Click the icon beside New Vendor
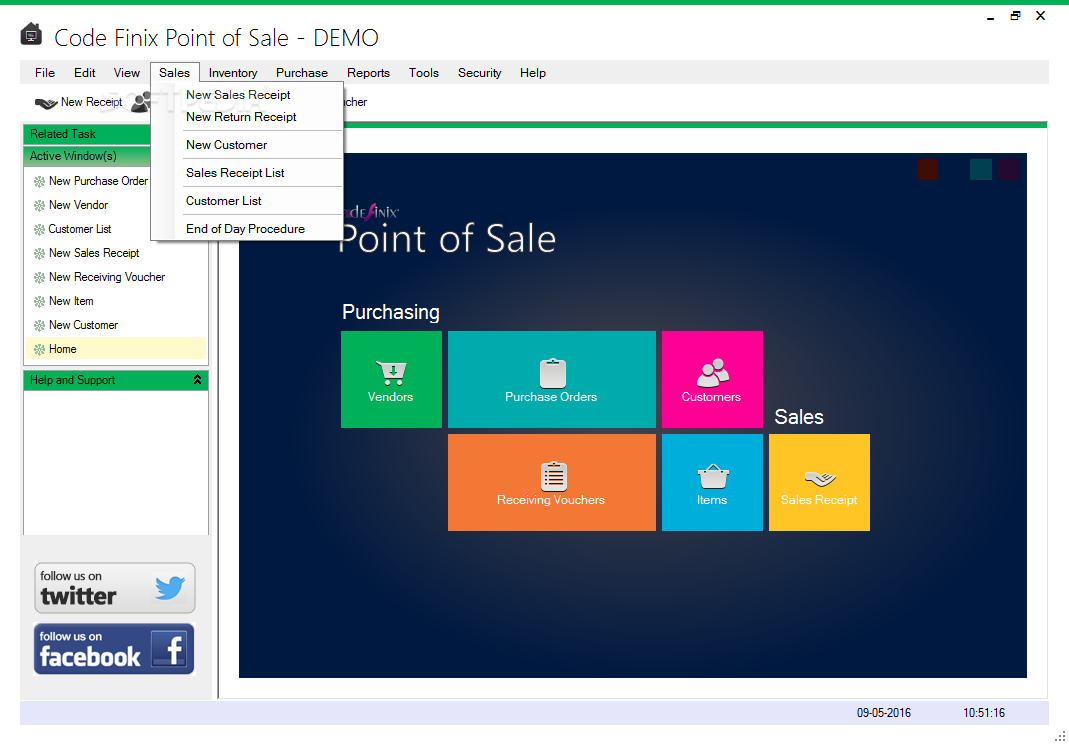1069x745 pixels. pyautogui.click(x=40, y=205)
